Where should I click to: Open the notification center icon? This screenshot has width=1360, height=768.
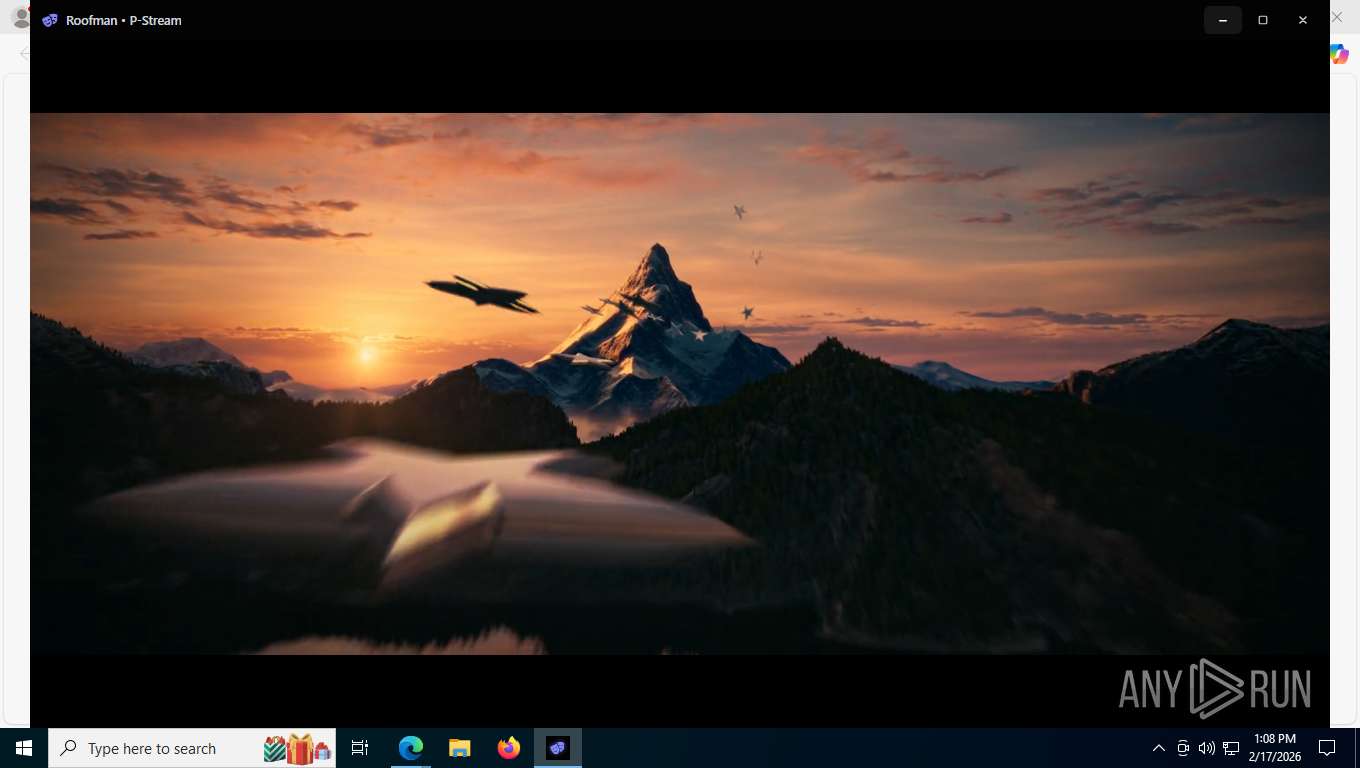coord(1327,748)
